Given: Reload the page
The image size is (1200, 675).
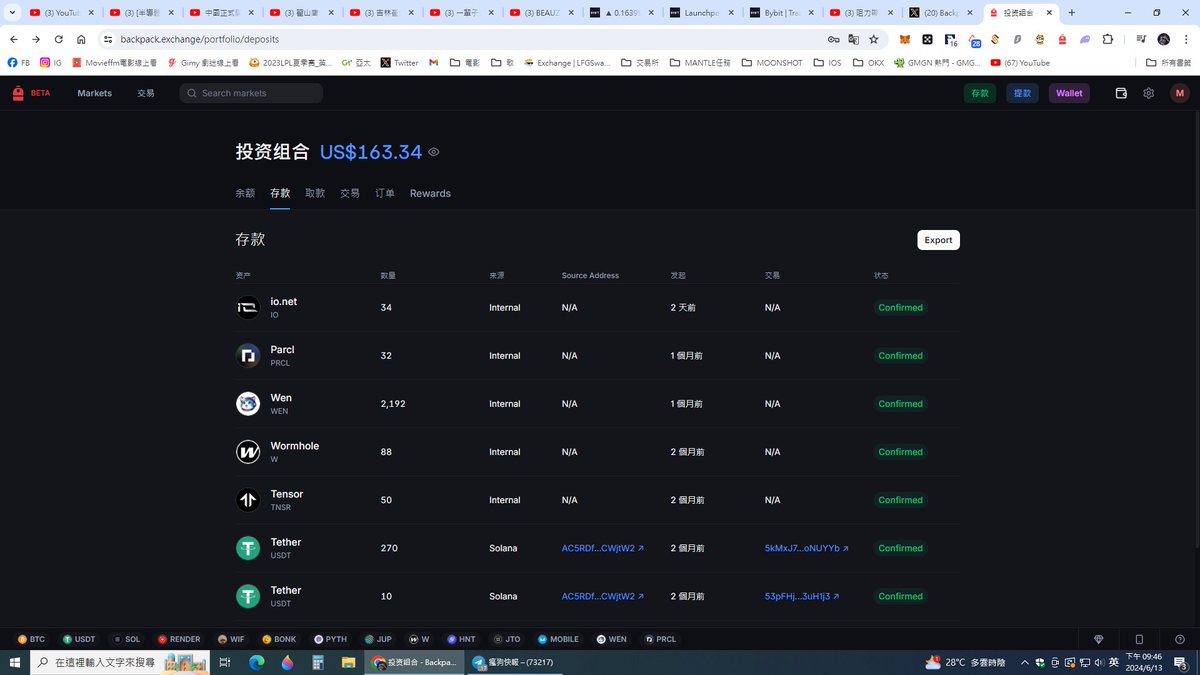Looking at the screenshot, I should [x=58, y=39].
